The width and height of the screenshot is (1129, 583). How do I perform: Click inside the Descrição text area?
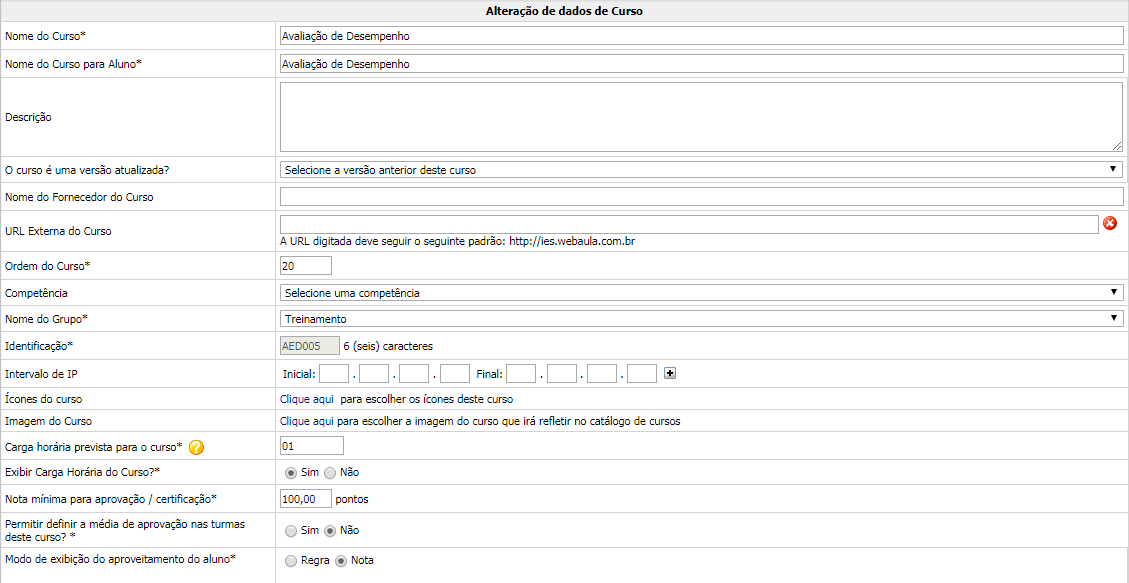(701, 117)
